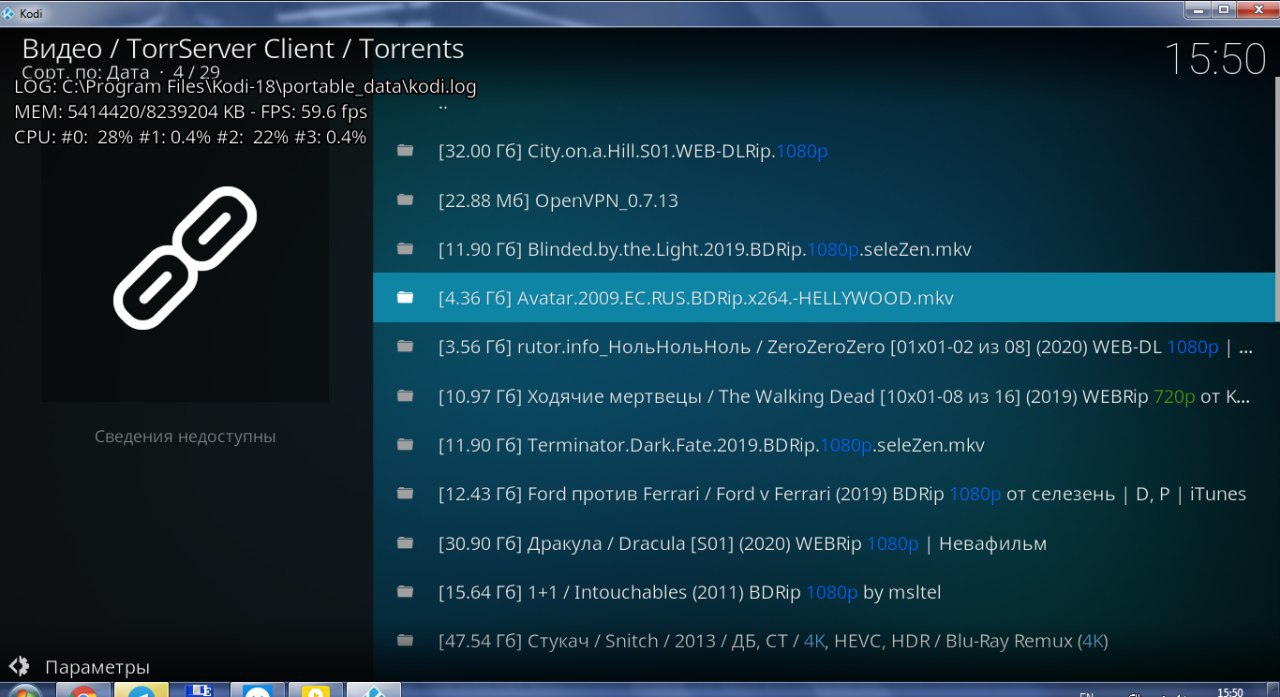Click the 15:50 clock in Kodi header
The image size is (1280, 697).
[1215, 59]
